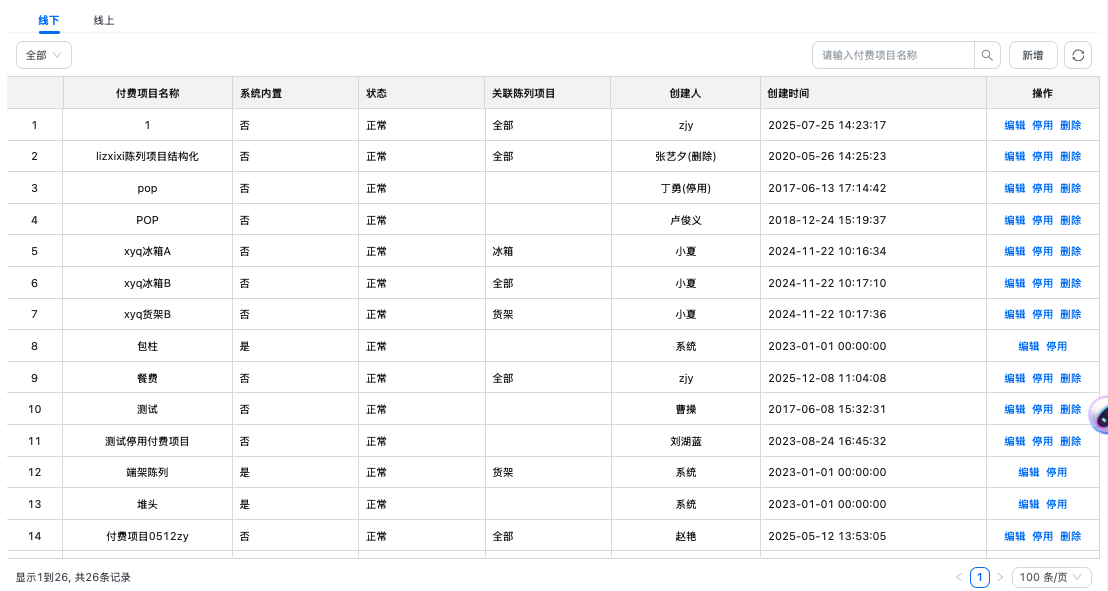
Task: Click 停用 for lizxixi陈列项目结构化
Action: (x=1042, y=157)
